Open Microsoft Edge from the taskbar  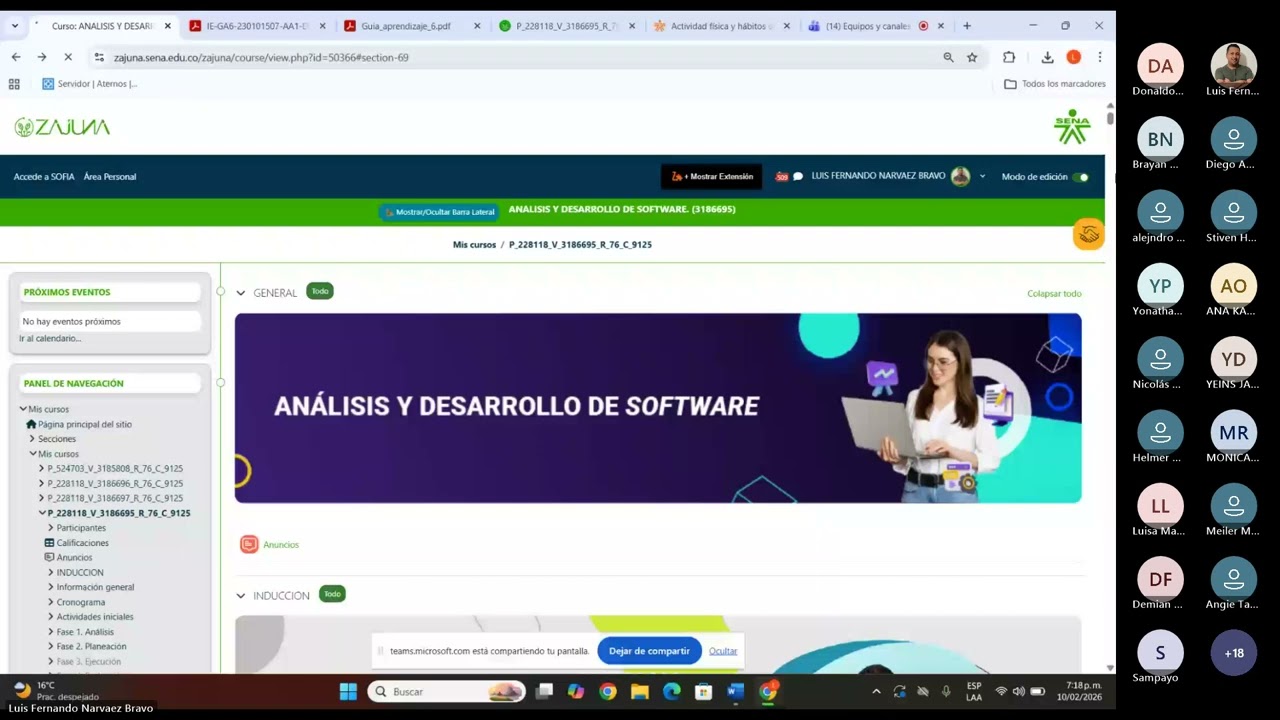click(671, 691)
